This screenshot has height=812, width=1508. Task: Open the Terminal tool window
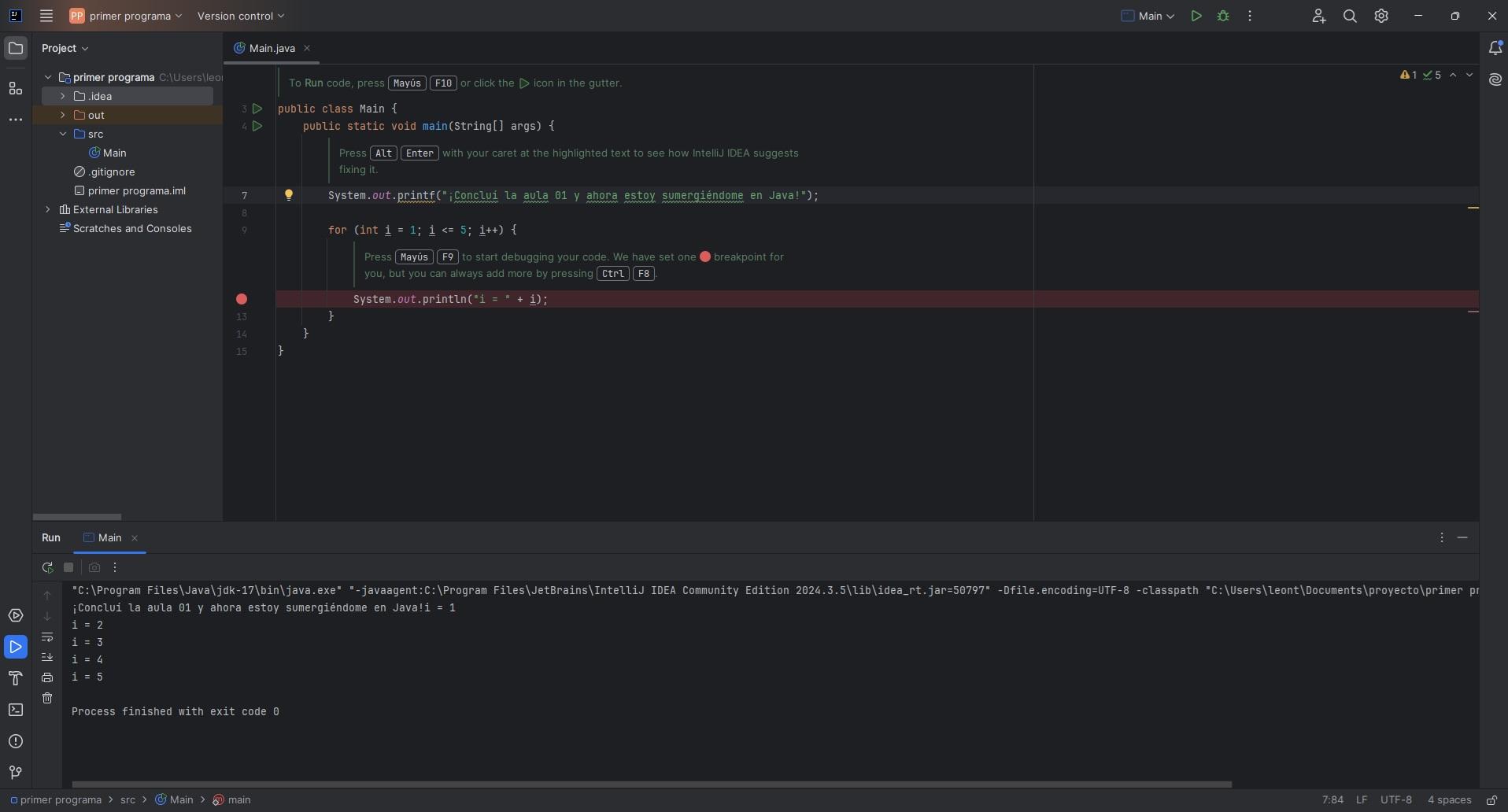(x=16, y=710)
